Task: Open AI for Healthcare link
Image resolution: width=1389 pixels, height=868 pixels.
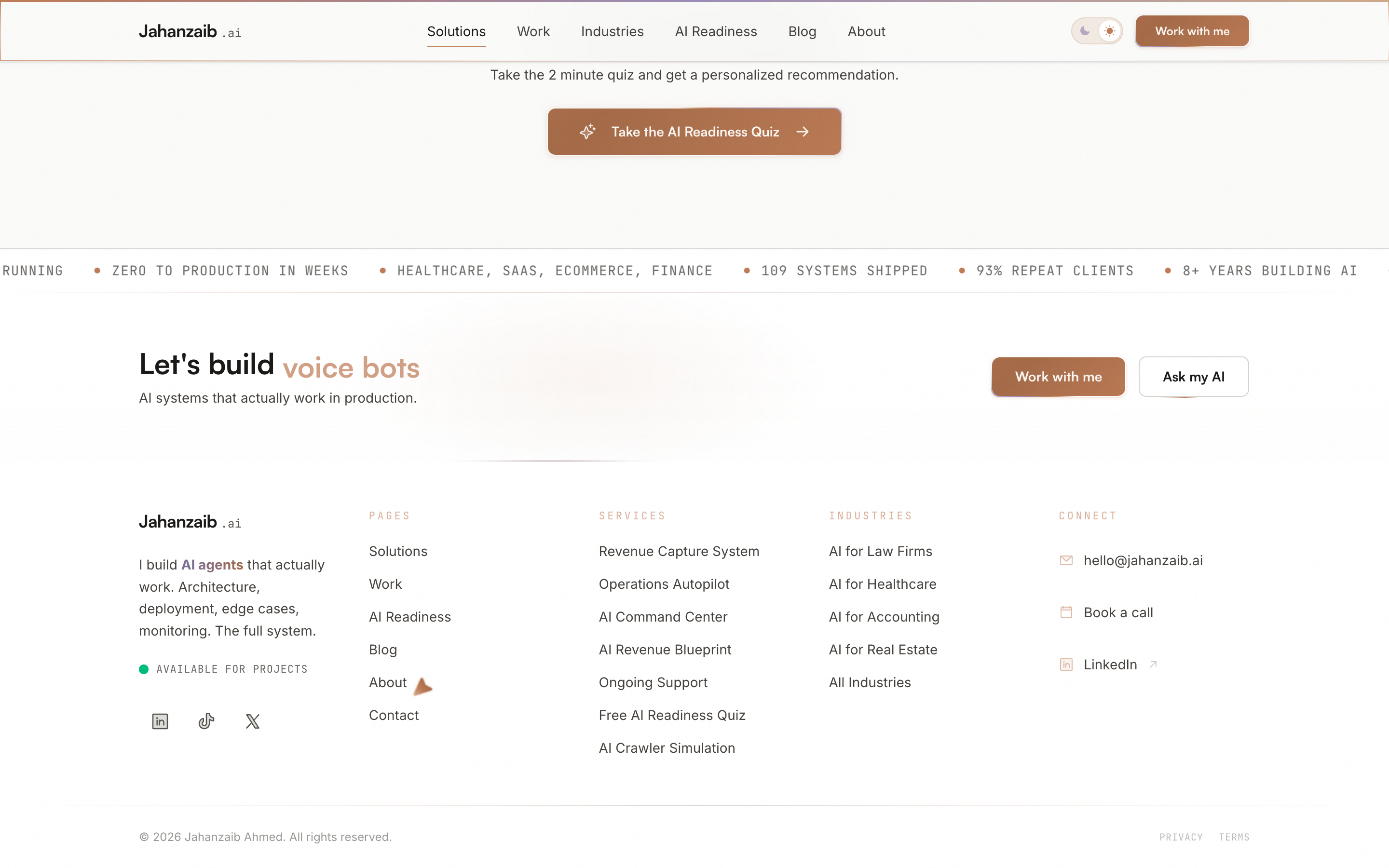Action: (x=882, y=584)
